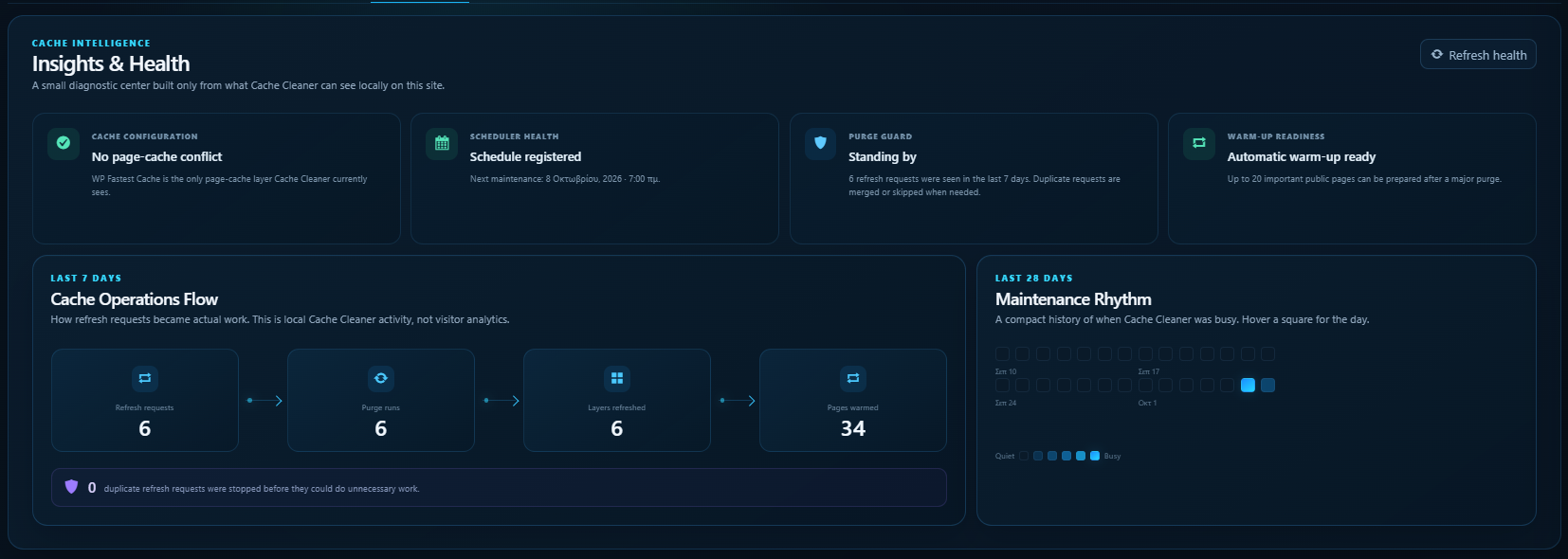Click the day square above Σεπ 17 label

[1145, 353]
